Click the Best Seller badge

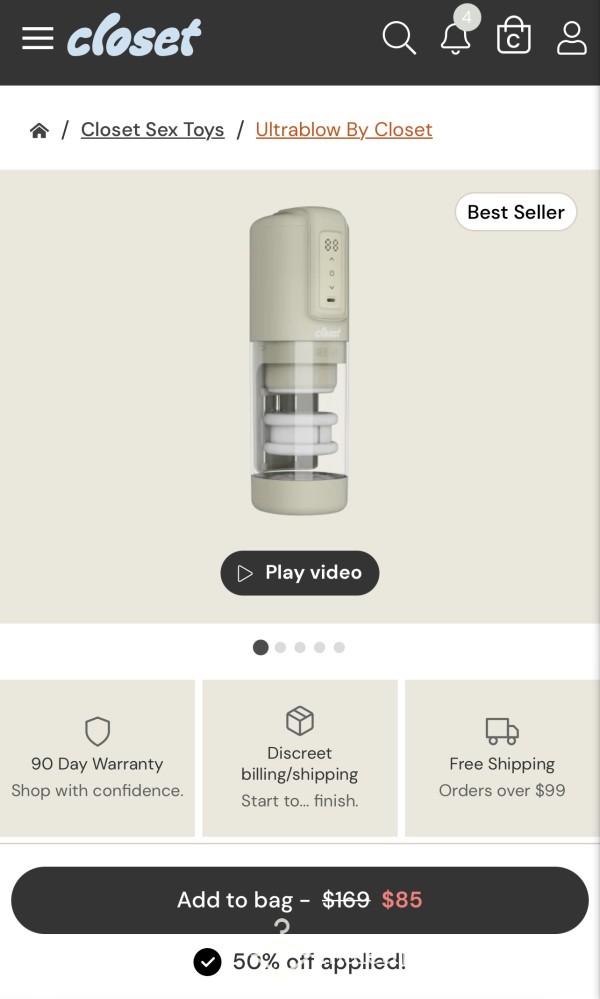pos(516,212)
